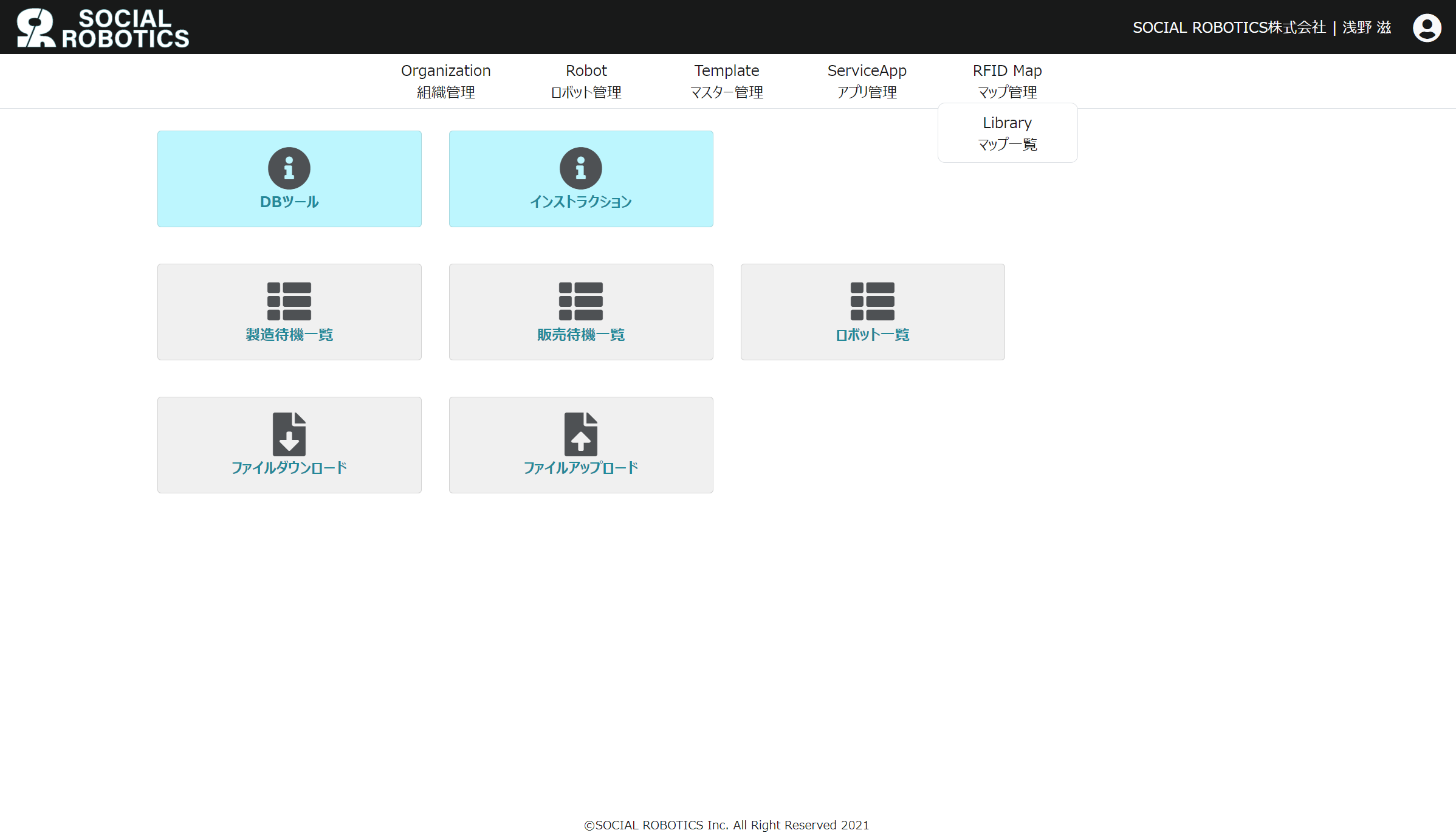The image size is (1456, 833).
Task: Select Library マップ一覧 submenu item
Action: click(x=1007, y=133)
